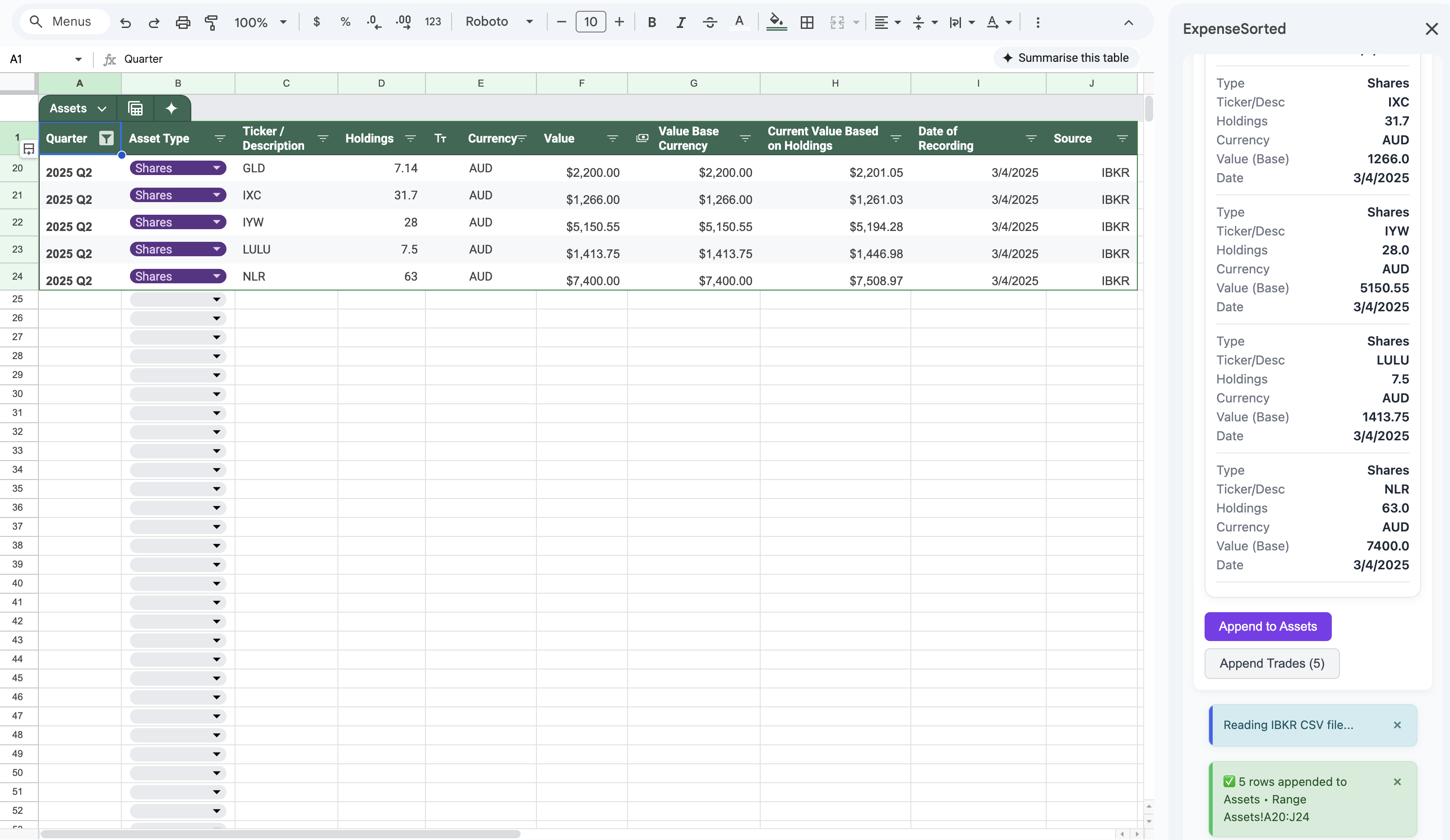The width and height of the screenshot is (1450, 840).
Task: Select the Paint format tool
Action: coord(211,23)
